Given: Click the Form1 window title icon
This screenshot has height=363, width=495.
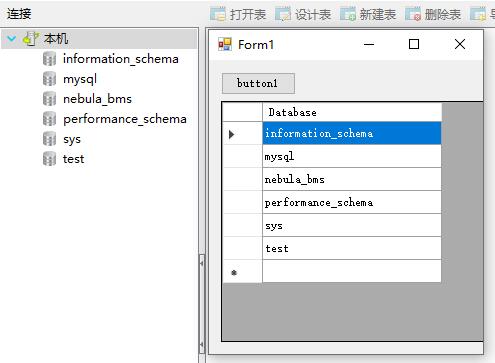Looking at the screenshot, I should click(225, 44).
